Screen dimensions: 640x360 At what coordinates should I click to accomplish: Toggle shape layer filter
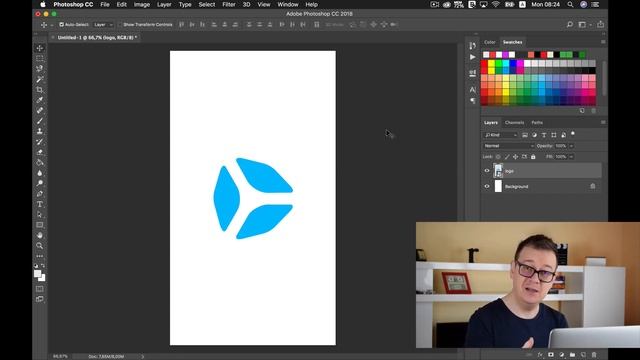[554, 135]
